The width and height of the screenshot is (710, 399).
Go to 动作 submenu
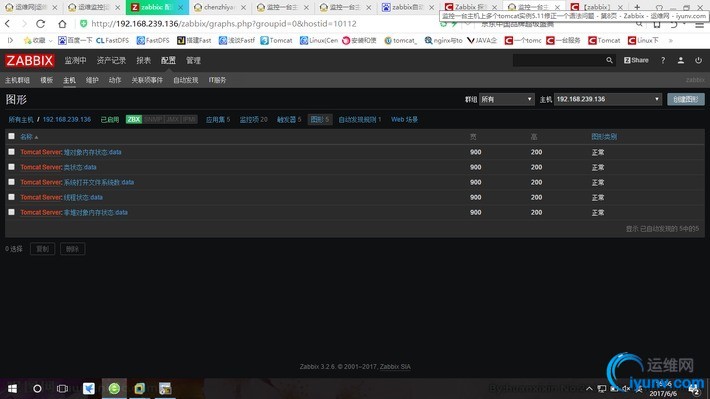tap(115, 80)
